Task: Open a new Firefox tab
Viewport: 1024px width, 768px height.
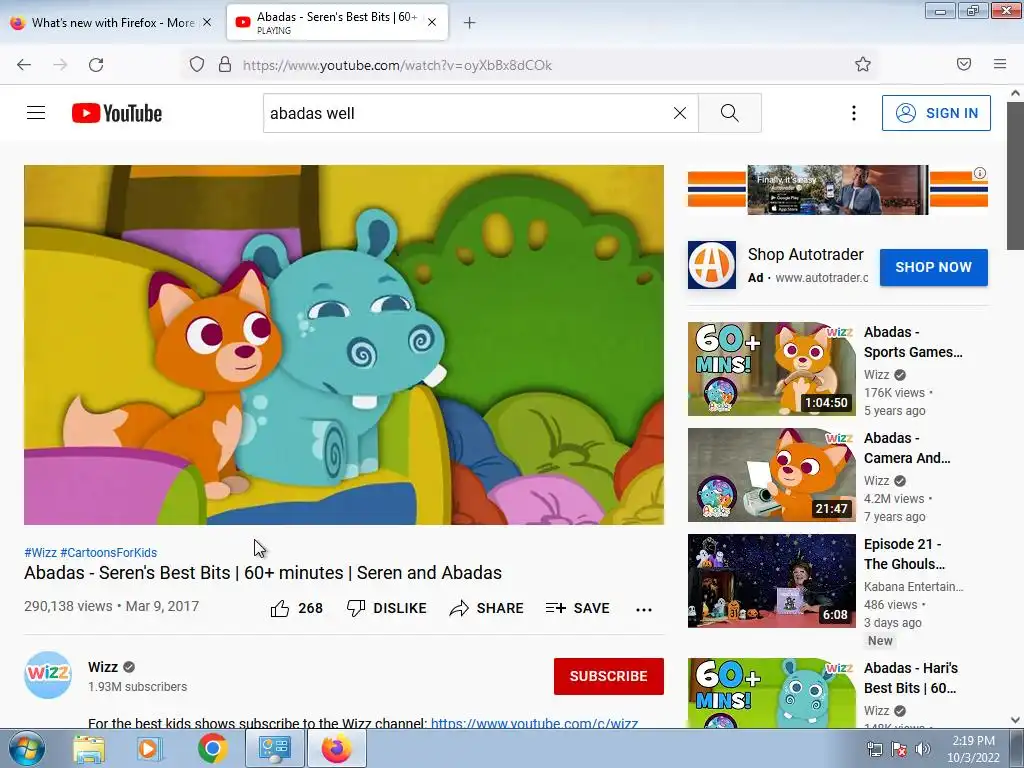Action: click(469, 23)
